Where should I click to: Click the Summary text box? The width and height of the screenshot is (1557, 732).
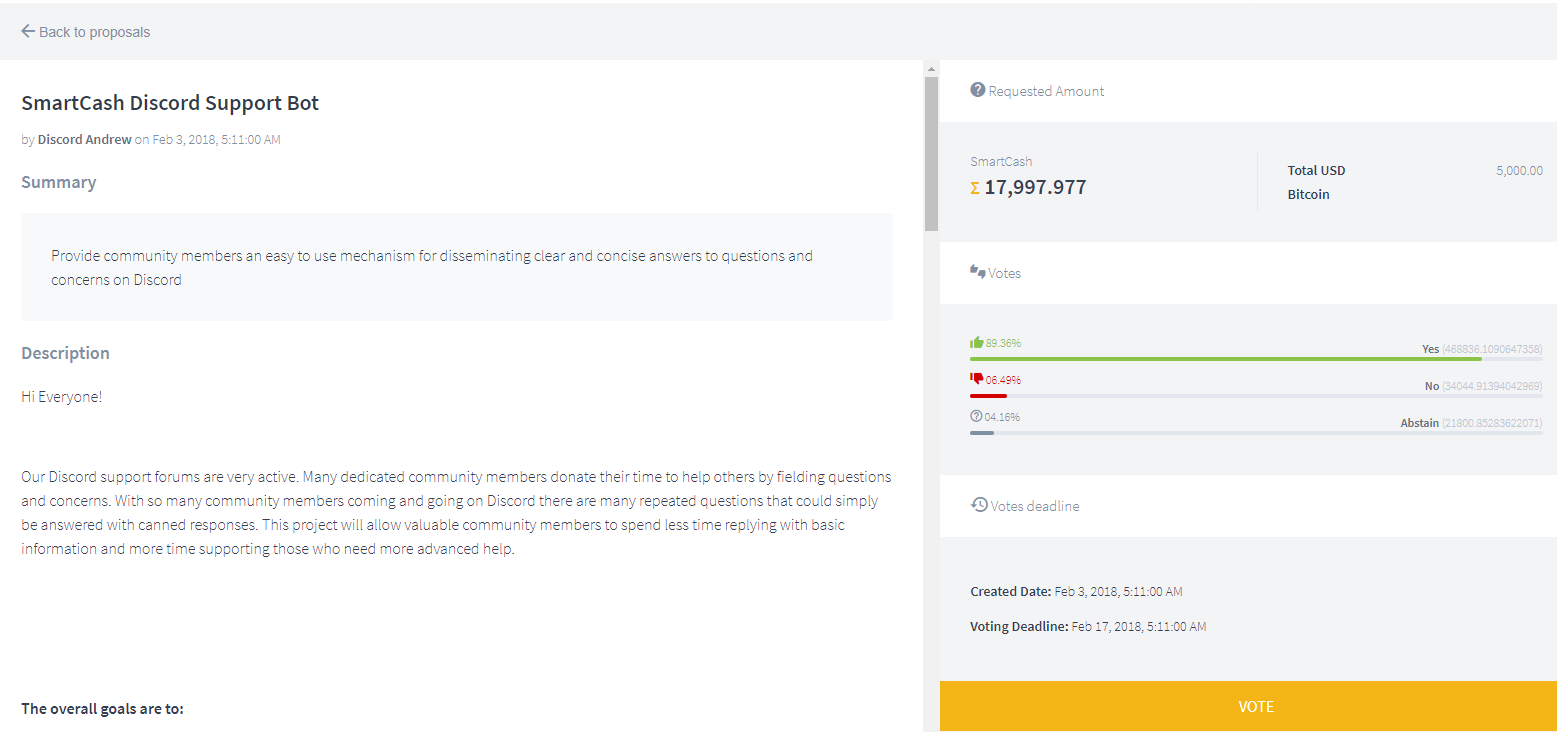[x=457, y=267]
